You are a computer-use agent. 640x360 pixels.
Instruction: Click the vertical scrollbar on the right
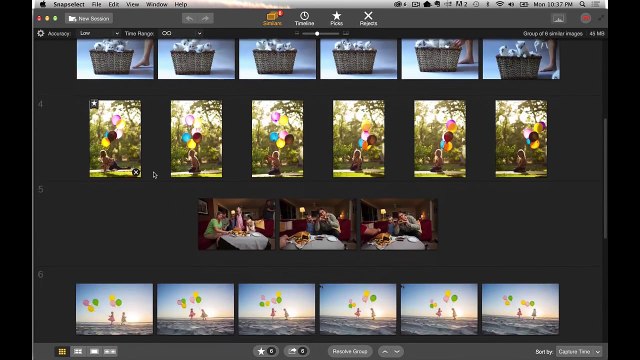[605, 178]
